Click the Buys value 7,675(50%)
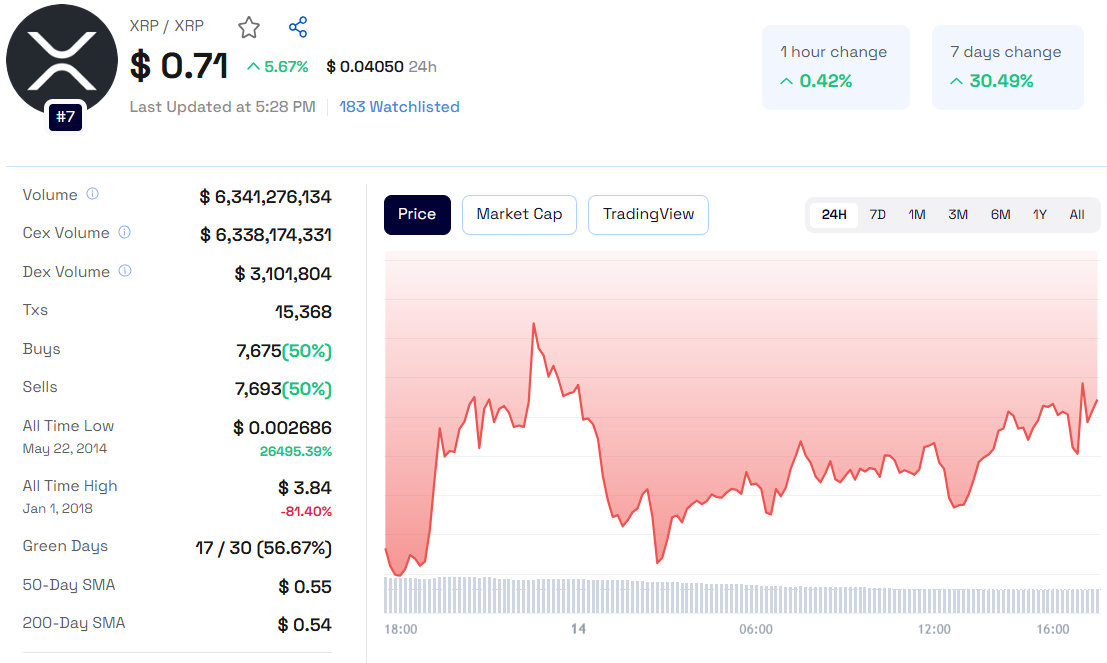The height and width of the screenshot is (663, 1107). [x=284, y=350]
